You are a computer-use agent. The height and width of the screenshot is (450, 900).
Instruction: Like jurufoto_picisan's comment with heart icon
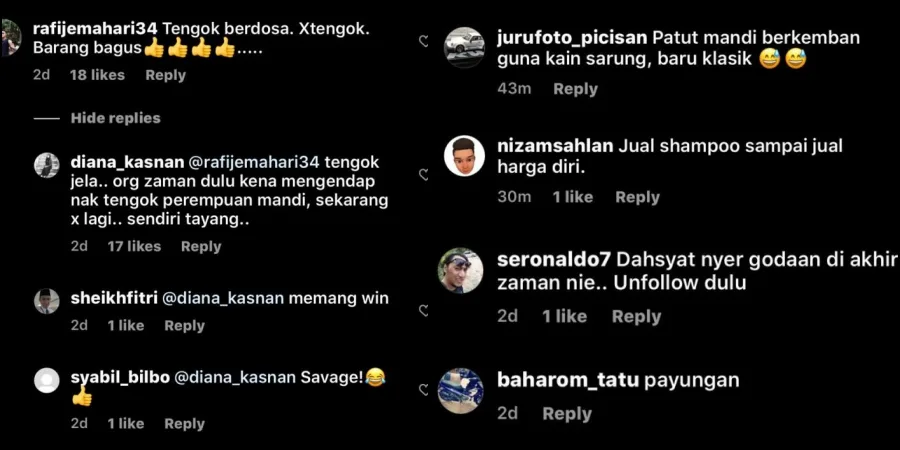(424, 41)
